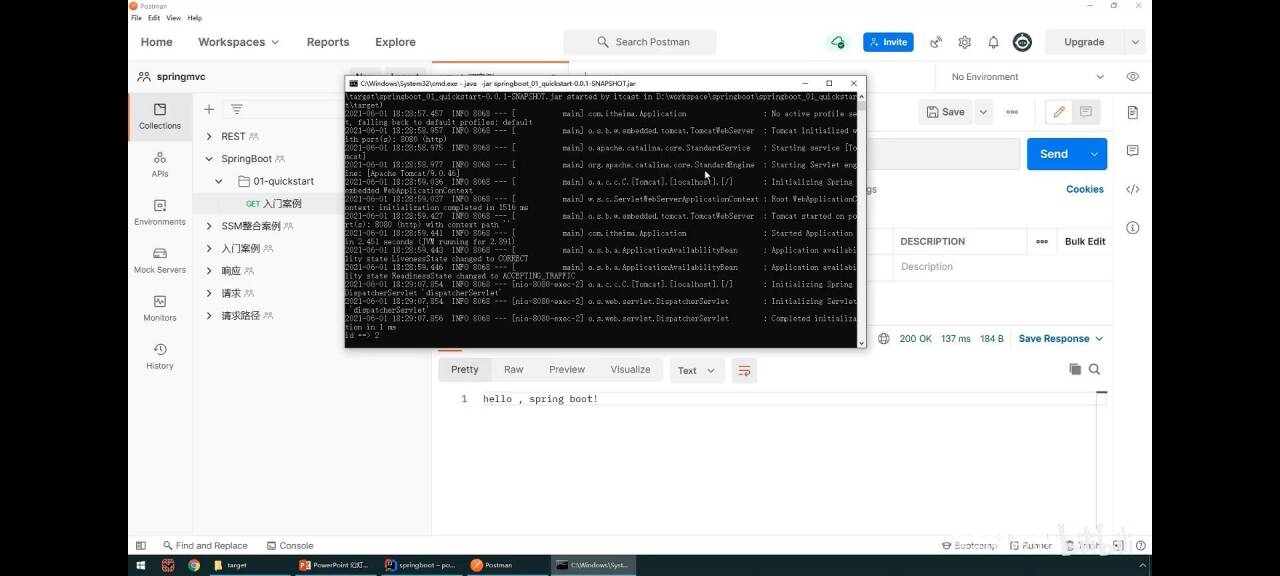Click the Search Postman field
This screenshot has height=576, width=1280.
[640, 42]
